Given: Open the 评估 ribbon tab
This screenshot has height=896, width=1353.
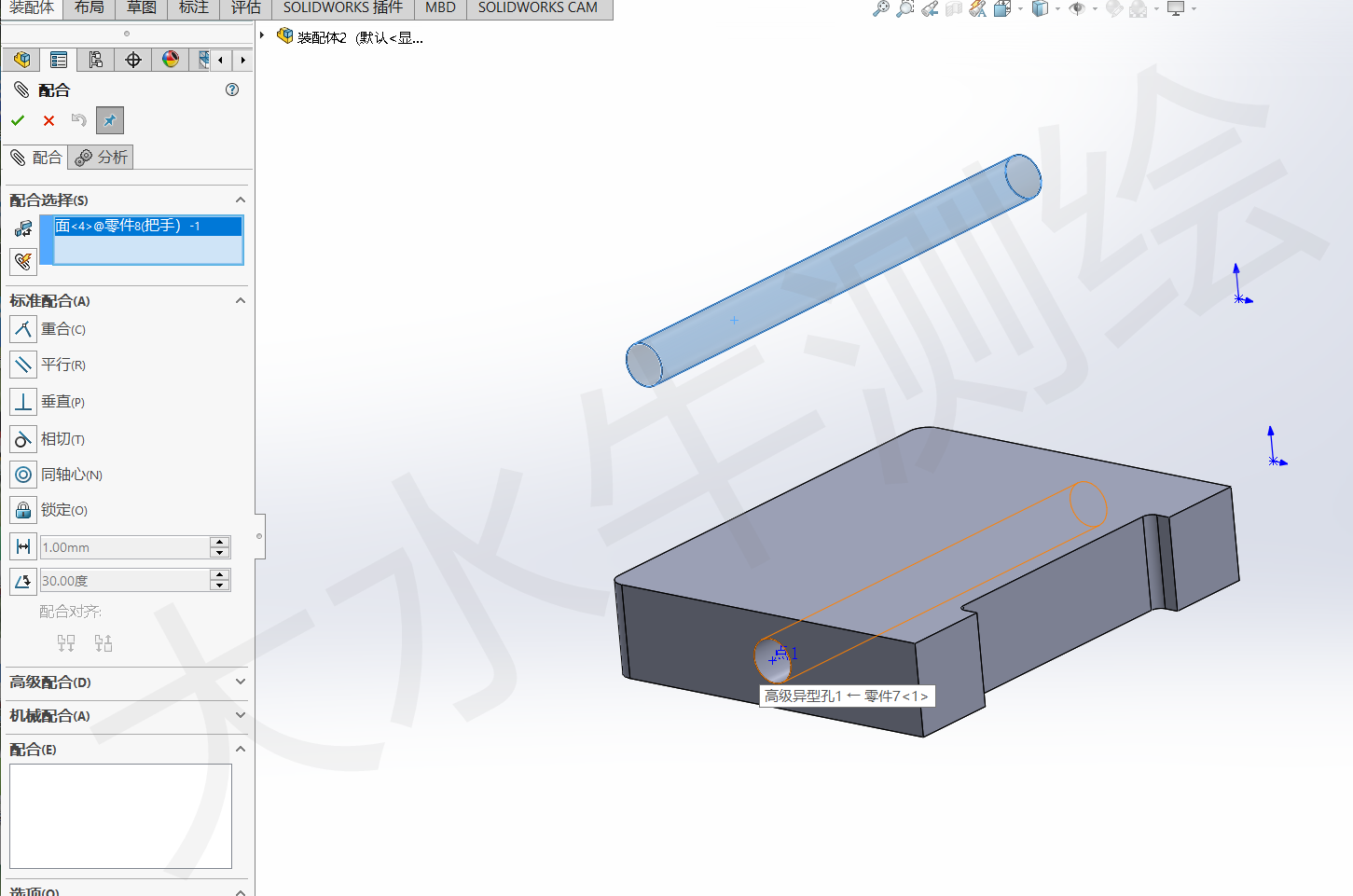Looking at the screenshot, I should (246, 8).
